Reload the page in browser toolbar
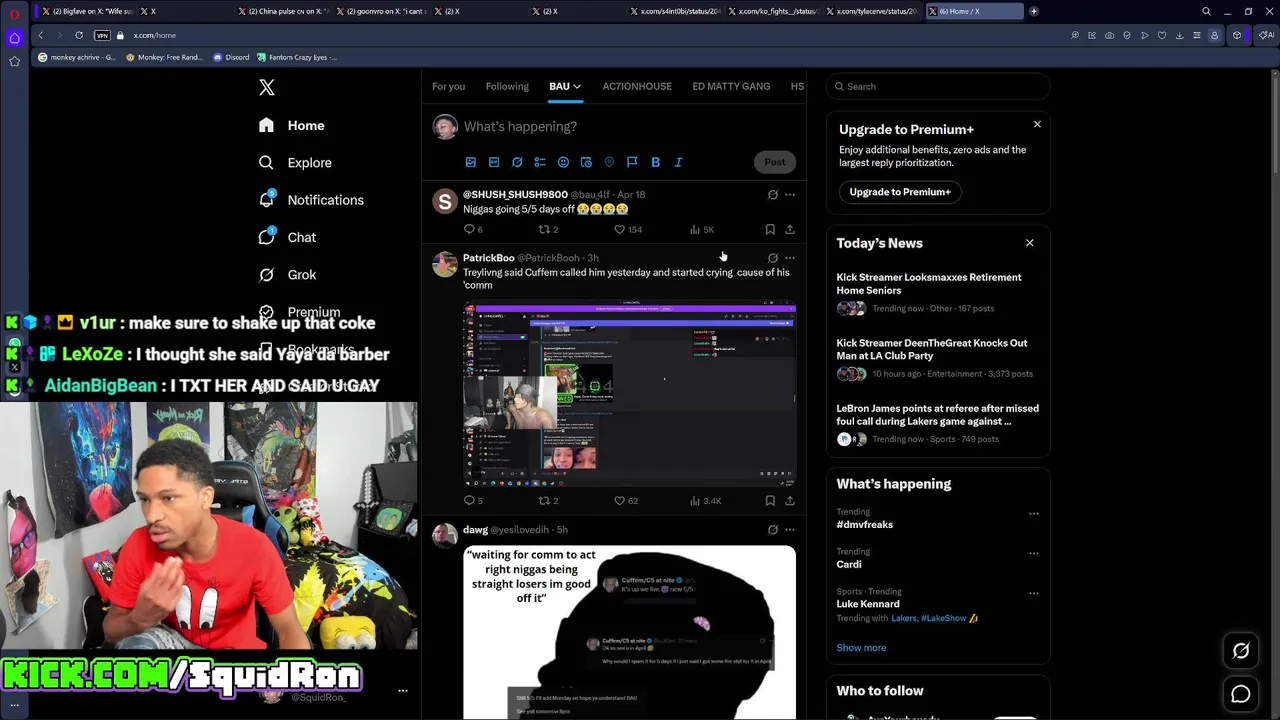 (79, 35)
